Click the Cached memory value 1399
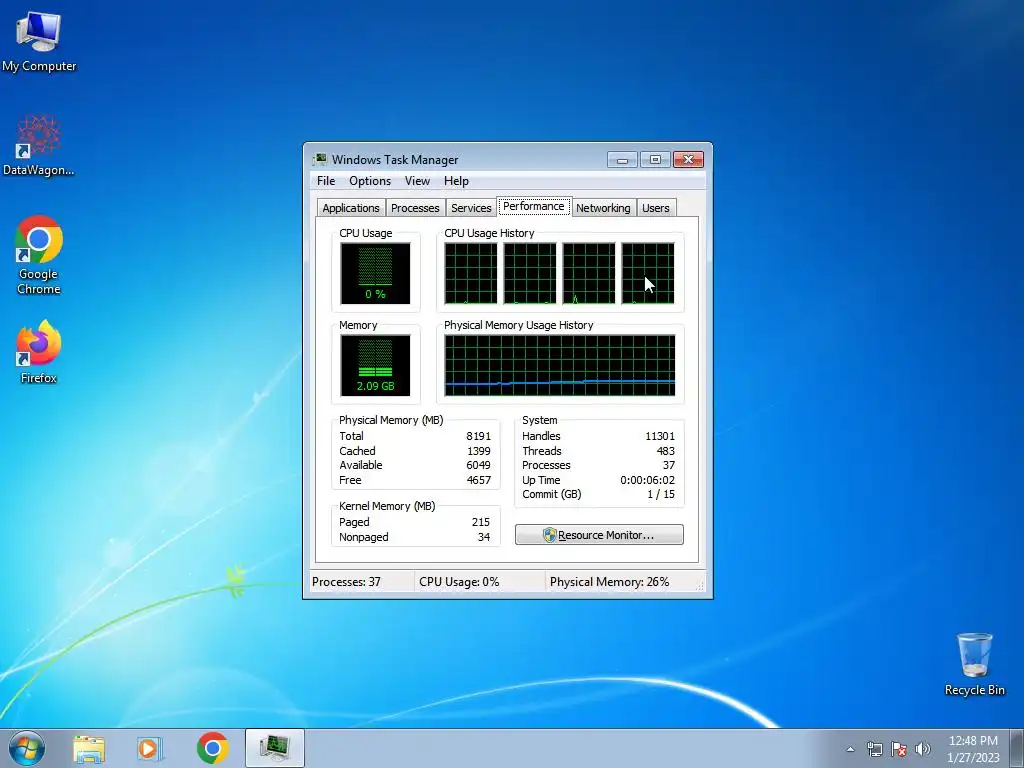This screenshot has width=1024, height=768. coord(478,451)
